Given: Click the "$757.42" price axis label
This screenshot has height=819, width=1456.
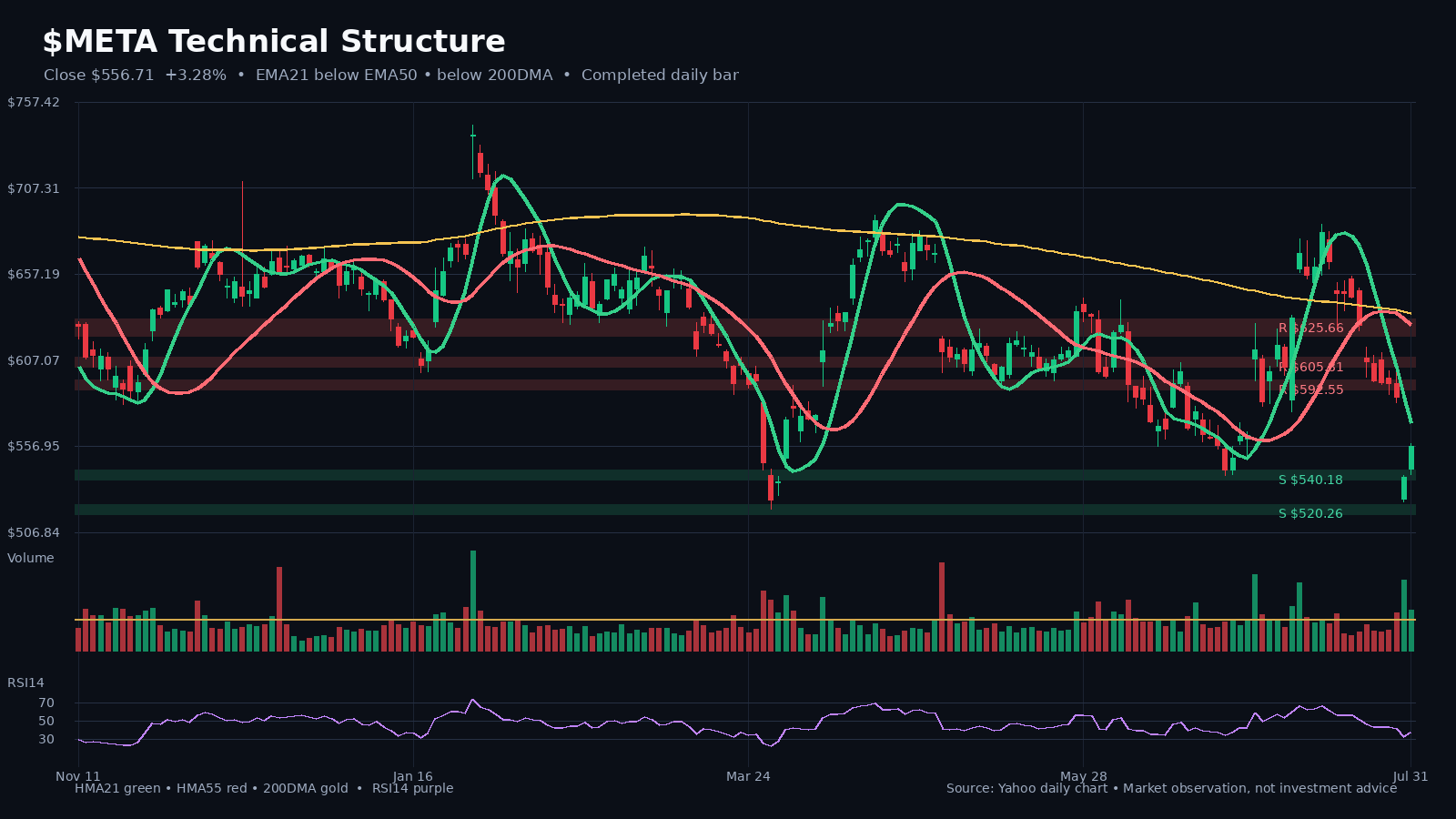Looking at the screenshot, I should (34, 102).
